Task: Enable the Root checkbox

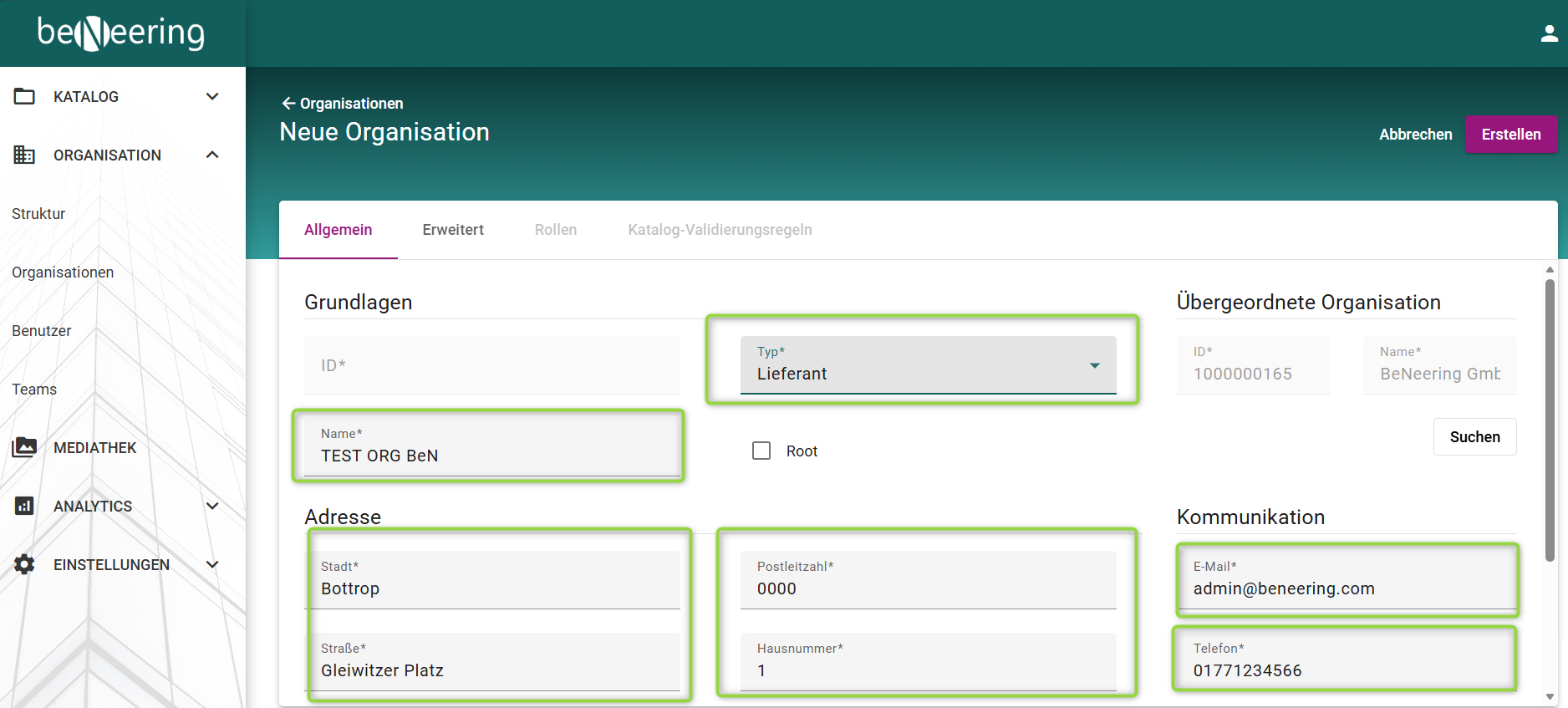Action: 761,451
